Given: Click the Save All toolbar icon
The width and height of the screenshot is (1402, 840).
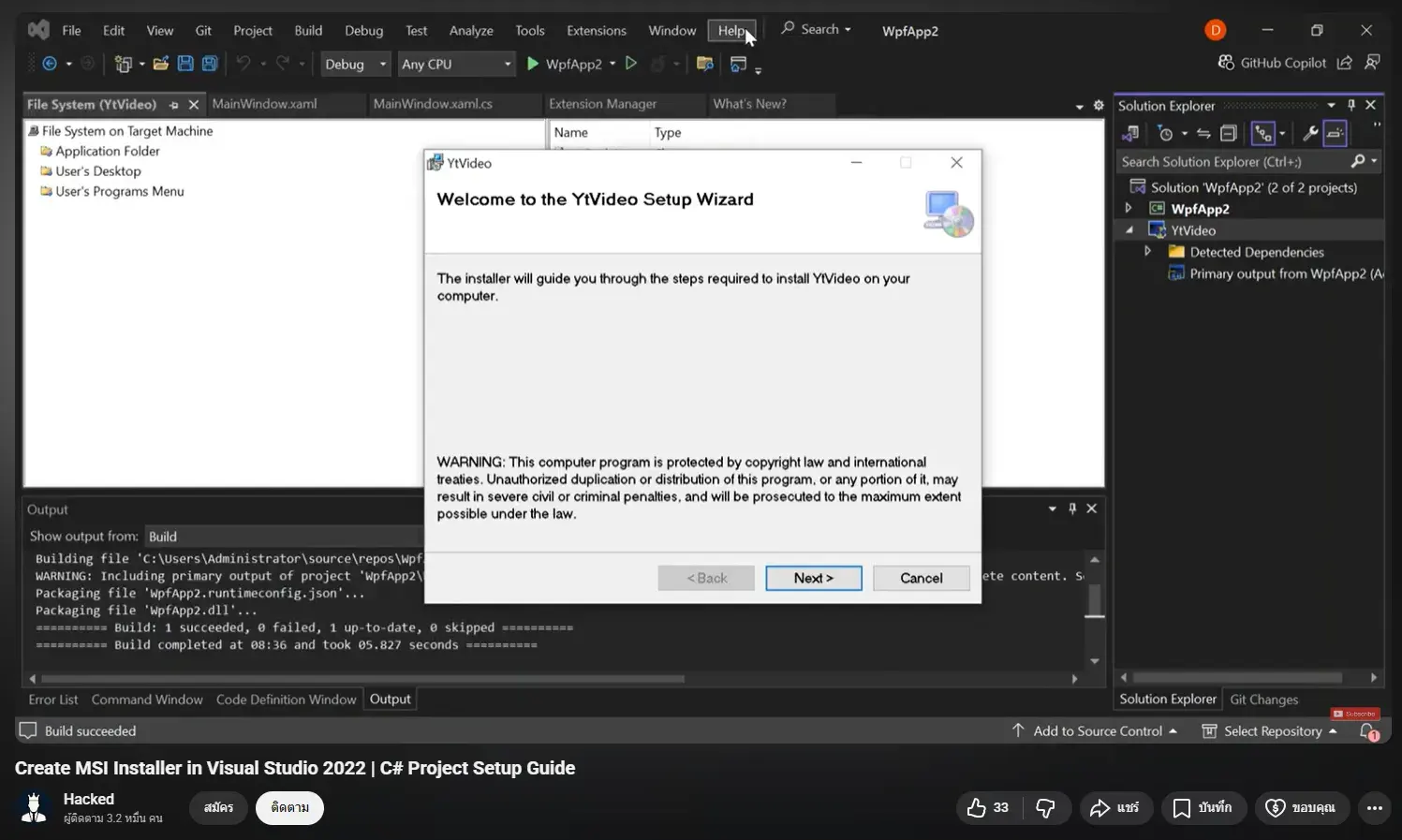Looking at the screenshot, I should (x=210, y=64).
